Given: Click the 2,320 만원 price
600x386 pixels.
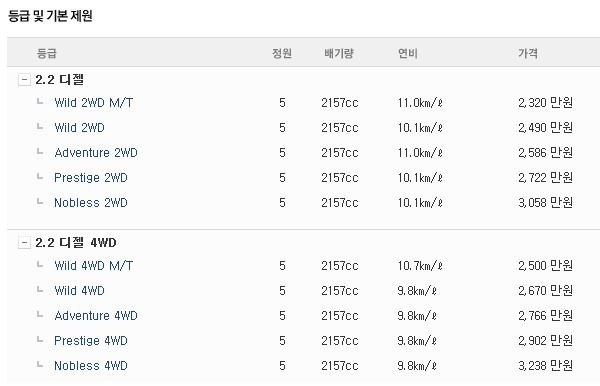Looking at the screenshot, I should (546, 103).
